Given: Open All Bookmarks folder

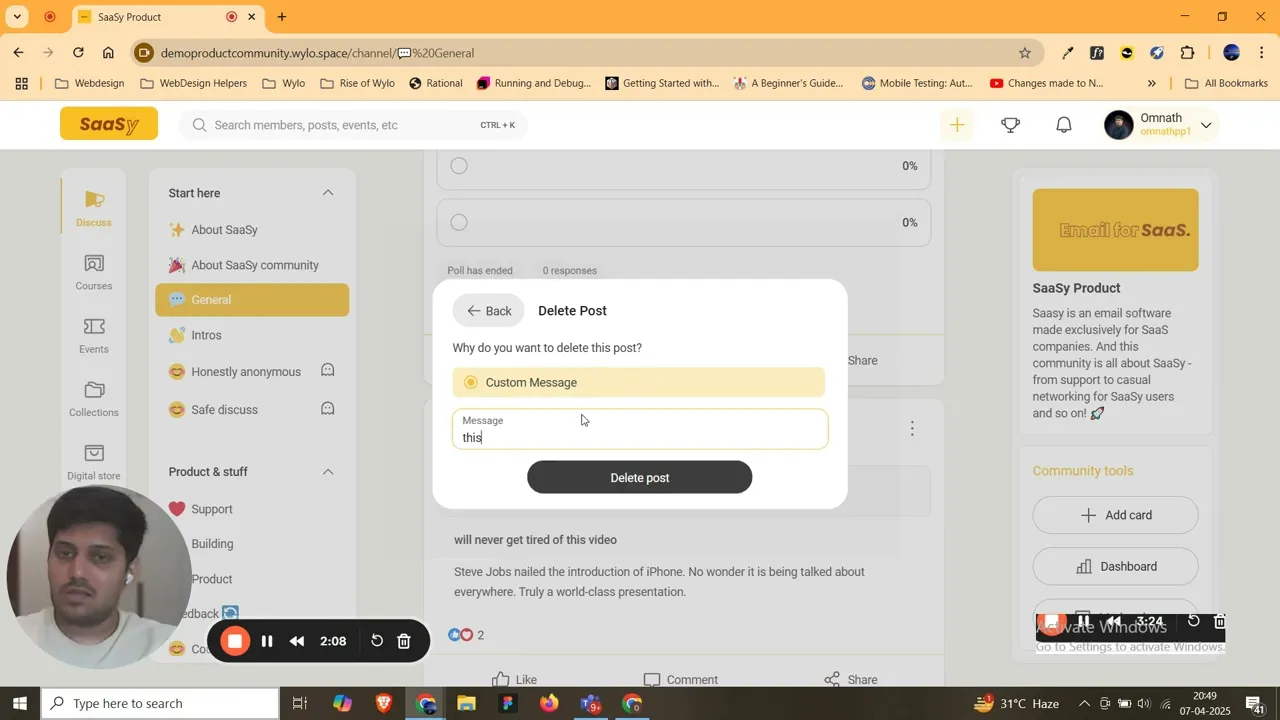Looking at the screenshot, I should (1226, 84).
